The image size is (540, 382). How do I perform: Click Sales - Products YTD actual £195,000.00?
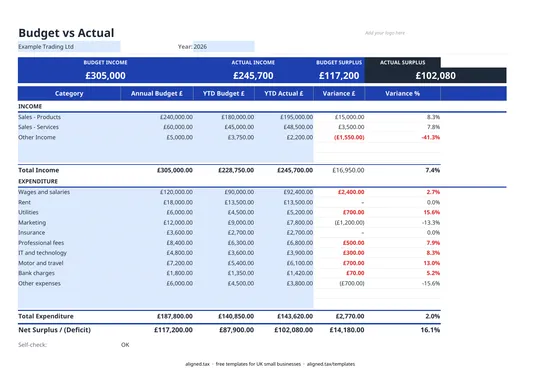click(x=297, y=117)
